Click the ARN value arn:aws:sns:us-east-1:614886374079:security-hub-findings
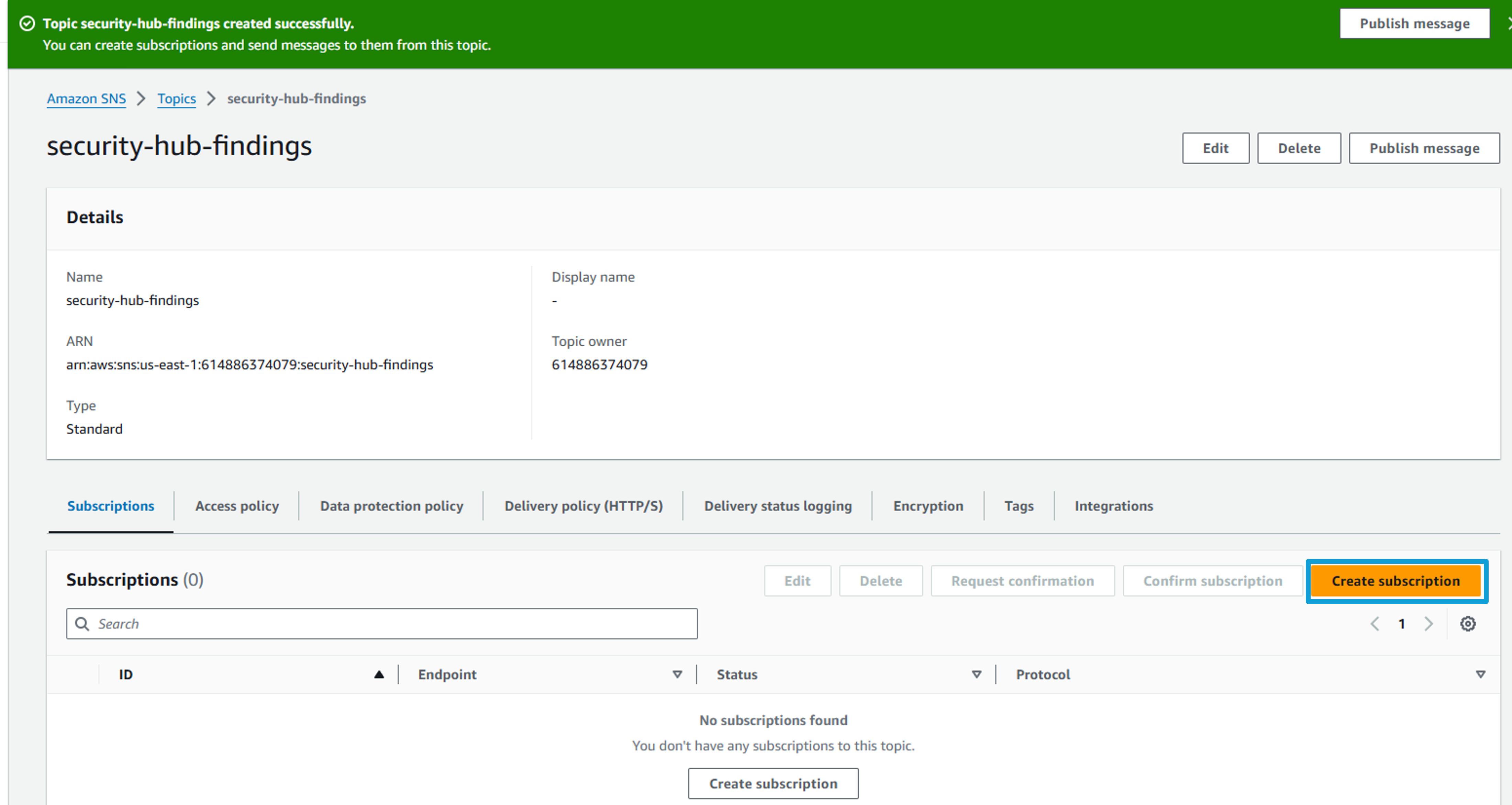This screenshot has height=805, width=1512. [249, 365]
